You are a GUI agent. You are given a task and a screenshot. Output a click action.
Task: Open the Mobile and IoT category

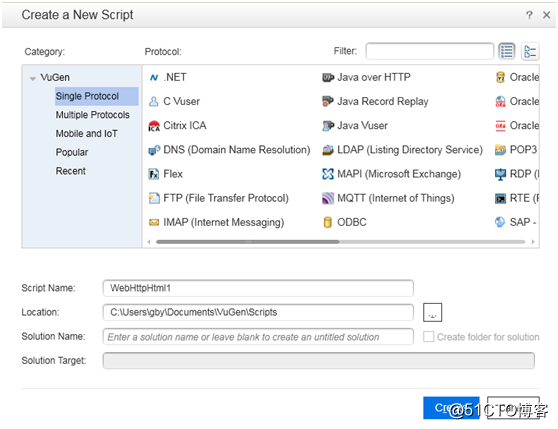click(86, 134)
